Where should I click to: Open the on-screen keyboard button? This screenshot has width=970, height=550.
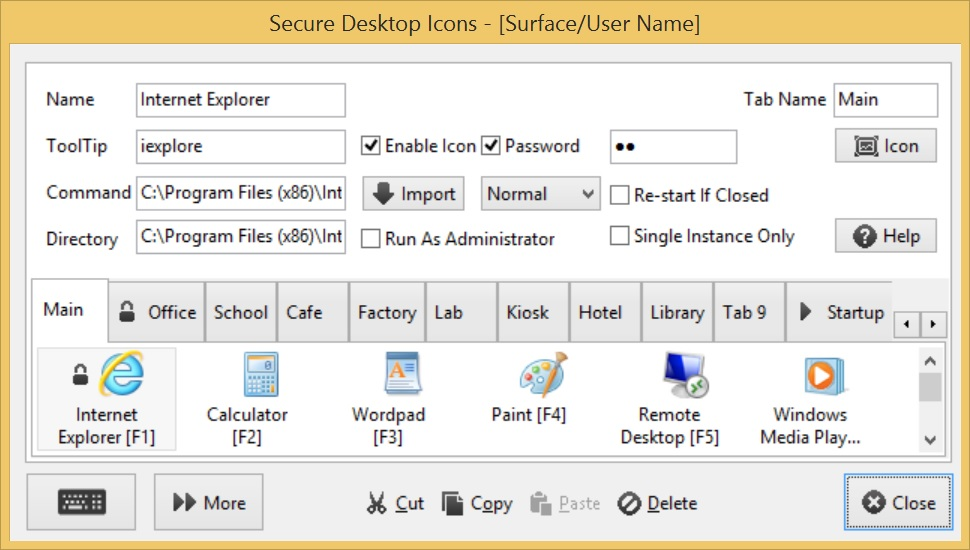[82, 503]
